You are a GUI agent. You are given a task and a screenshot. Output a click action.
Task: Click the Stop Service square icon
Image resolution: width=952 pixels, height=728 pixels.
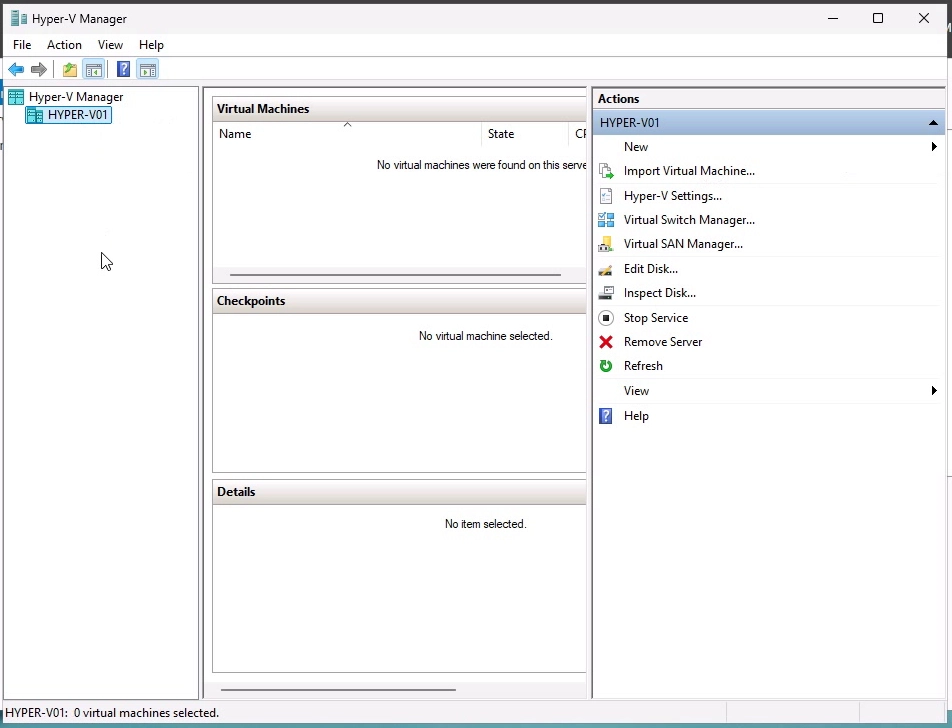point(606,318)
